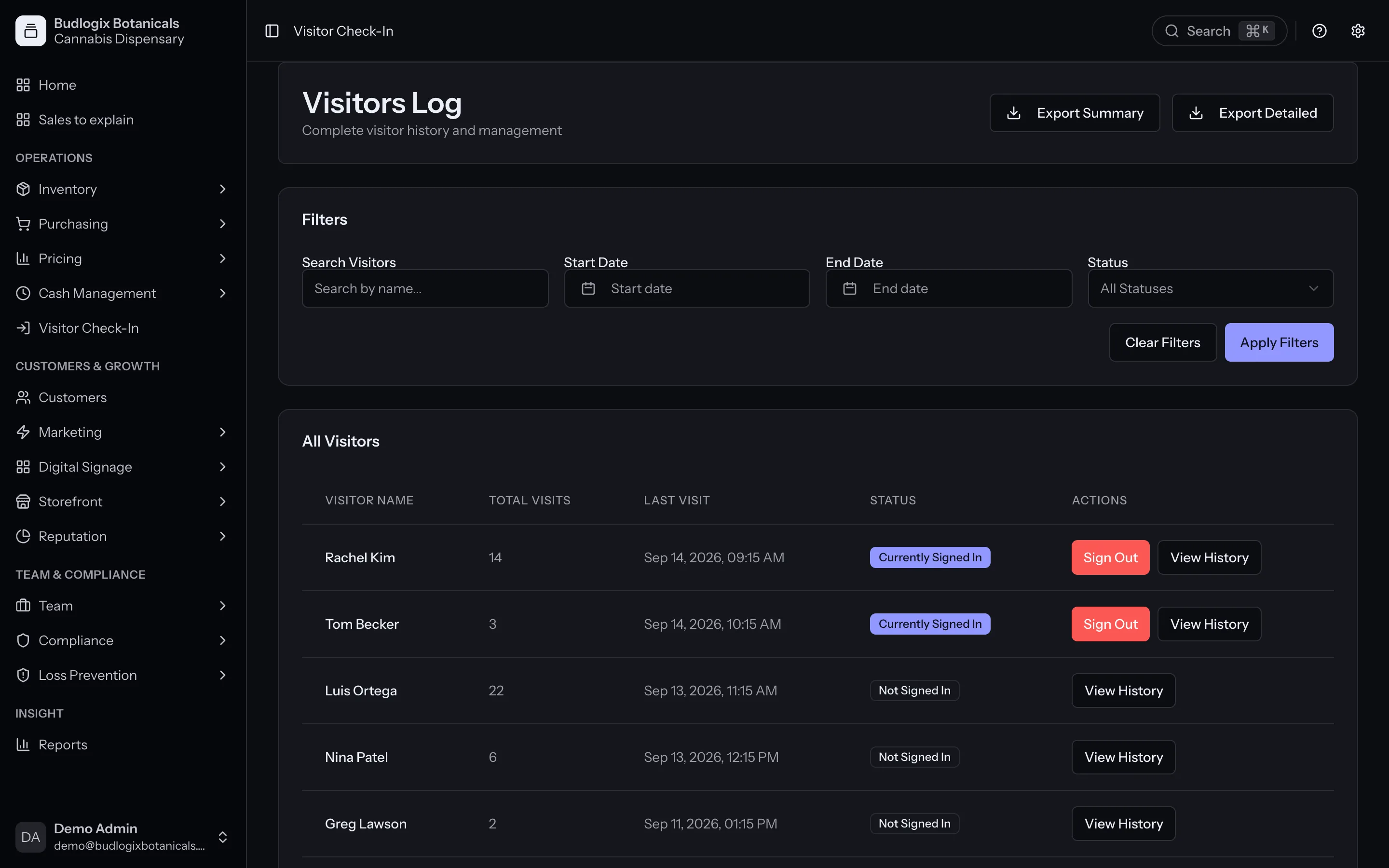Screen dimensions: 1389x868
Task: Expand the Reputation submenu chevron
Action: [x=223, y=536]
